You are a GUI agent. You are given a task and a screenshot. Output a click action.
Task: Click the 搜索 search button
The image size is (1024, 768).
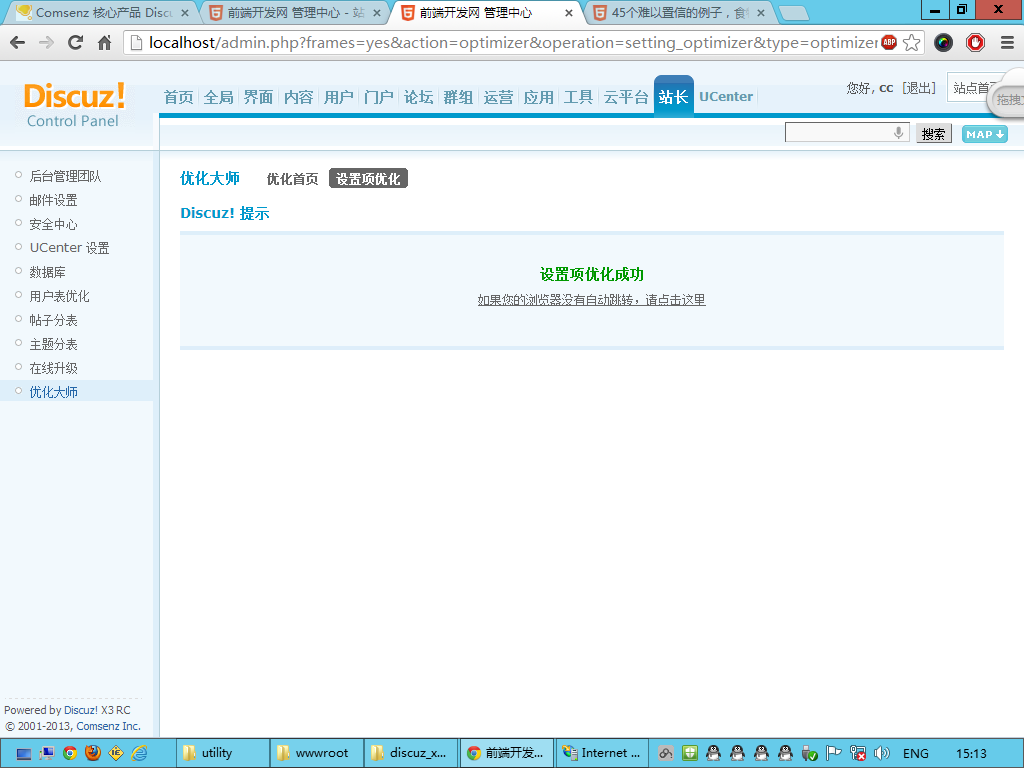(x=933, y=134)
